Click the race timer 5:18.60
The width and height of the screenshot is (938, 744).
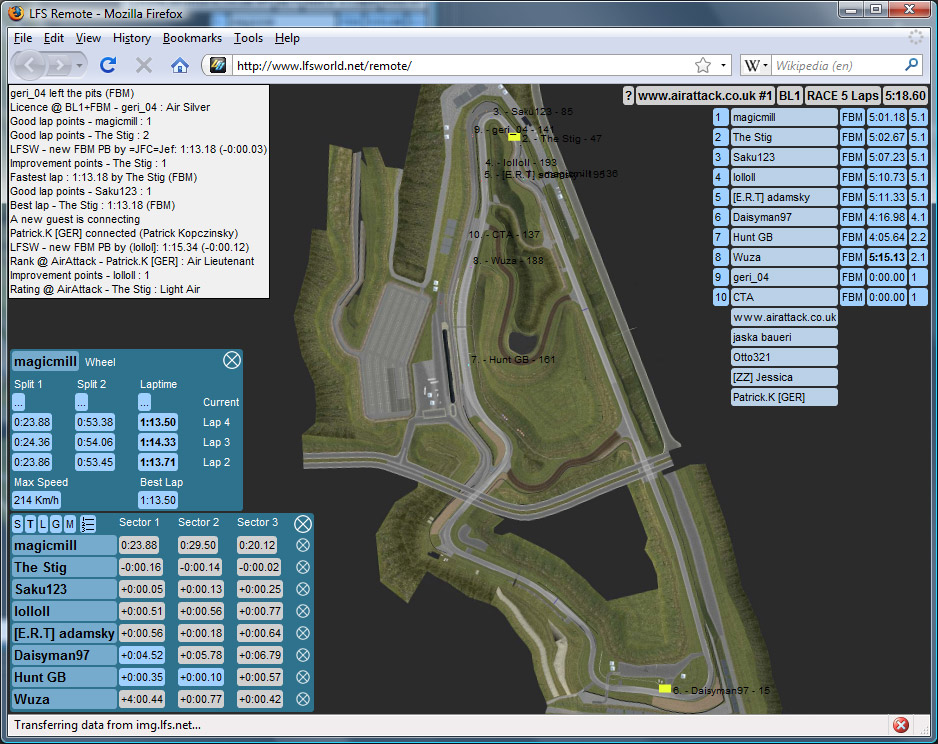[x=905, y=96]
